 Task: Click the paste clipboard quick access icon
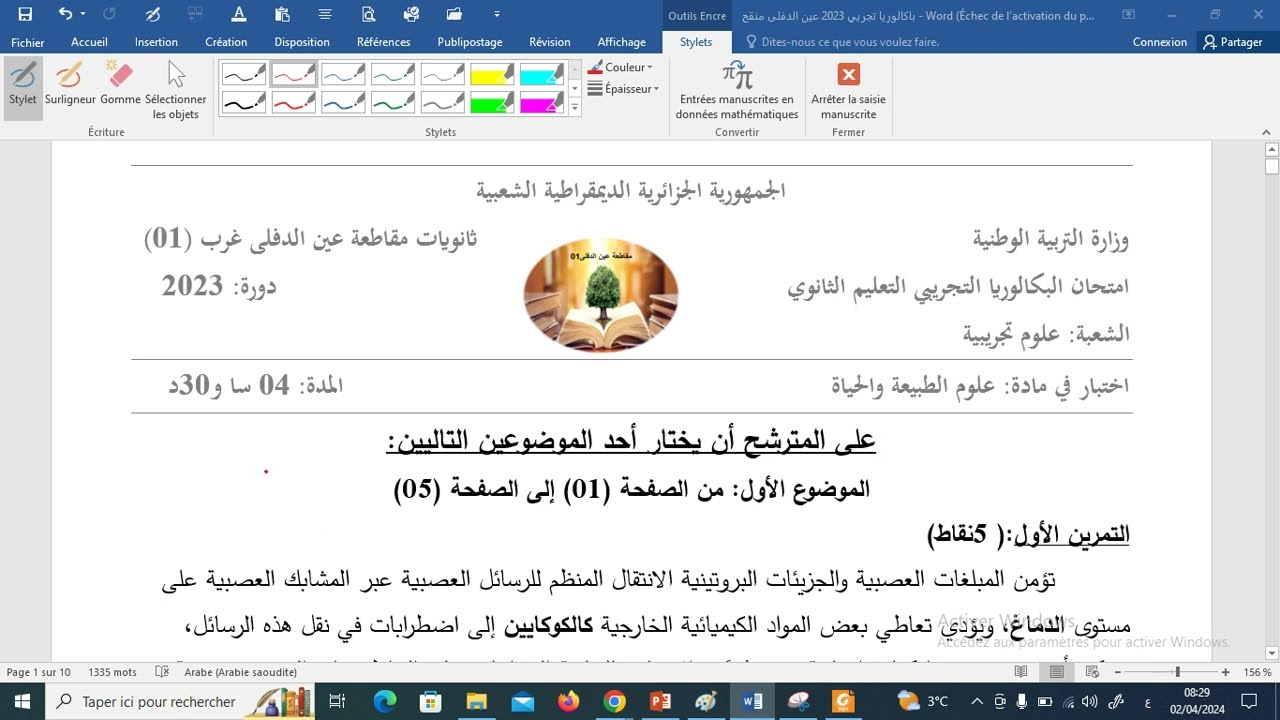(282, 14)
